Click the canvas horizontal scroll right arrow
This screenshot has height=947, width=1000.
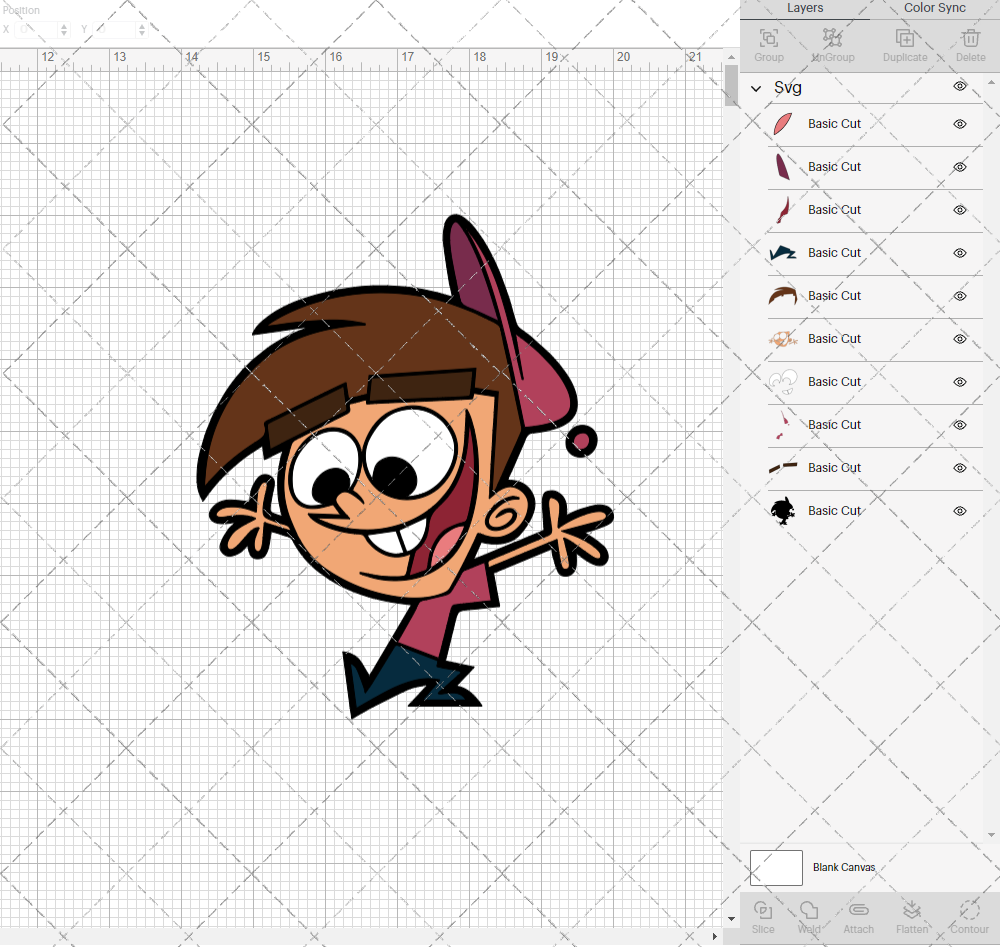714,936
